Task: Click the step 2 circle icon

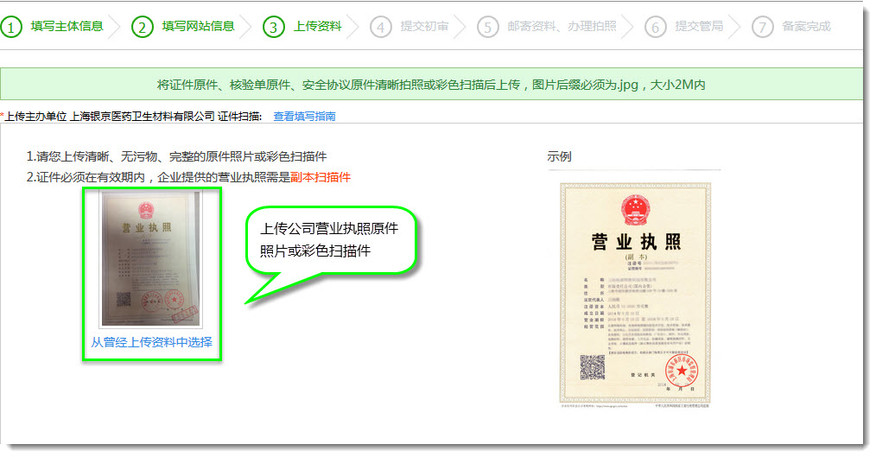Action: coord(143,27)
